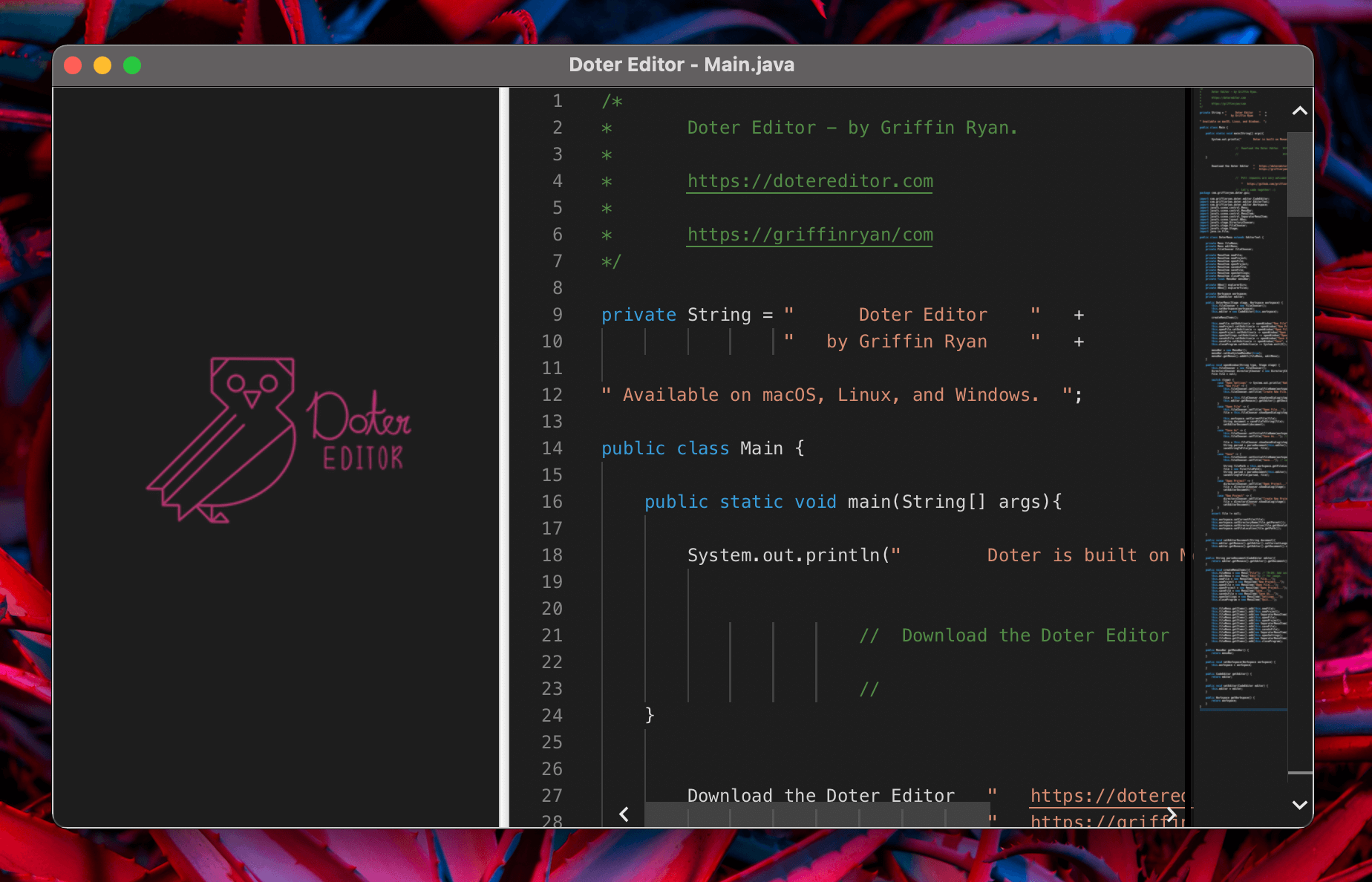Open the https://griffinryan/com link on line 6
The width and height of the screenshot is (1372, 882).
[810, 235]
